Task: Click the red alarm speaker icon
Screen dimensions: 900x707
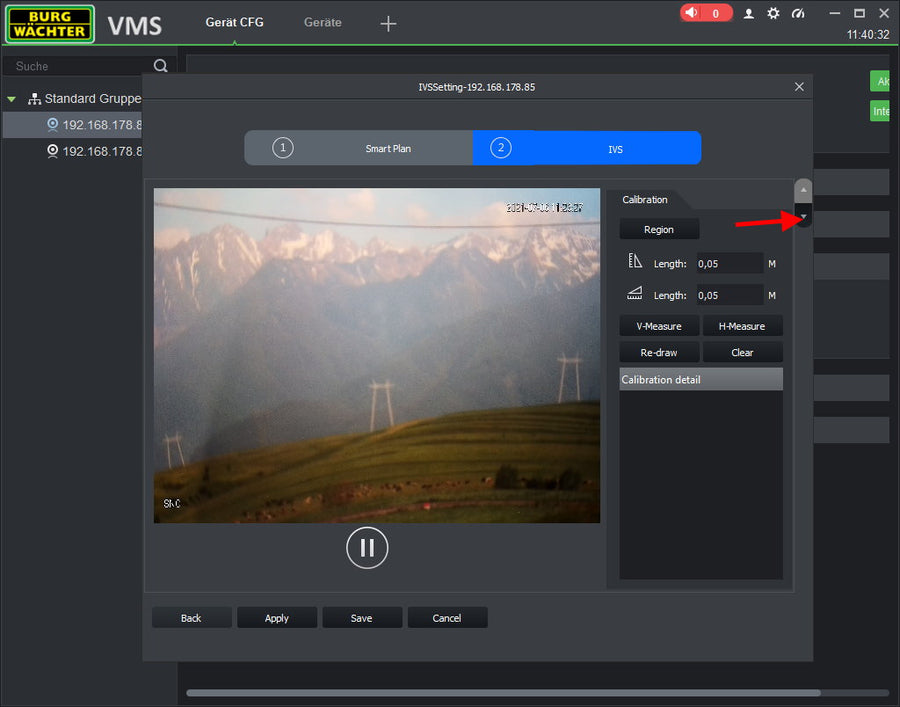Action: [x=692, y=13]
